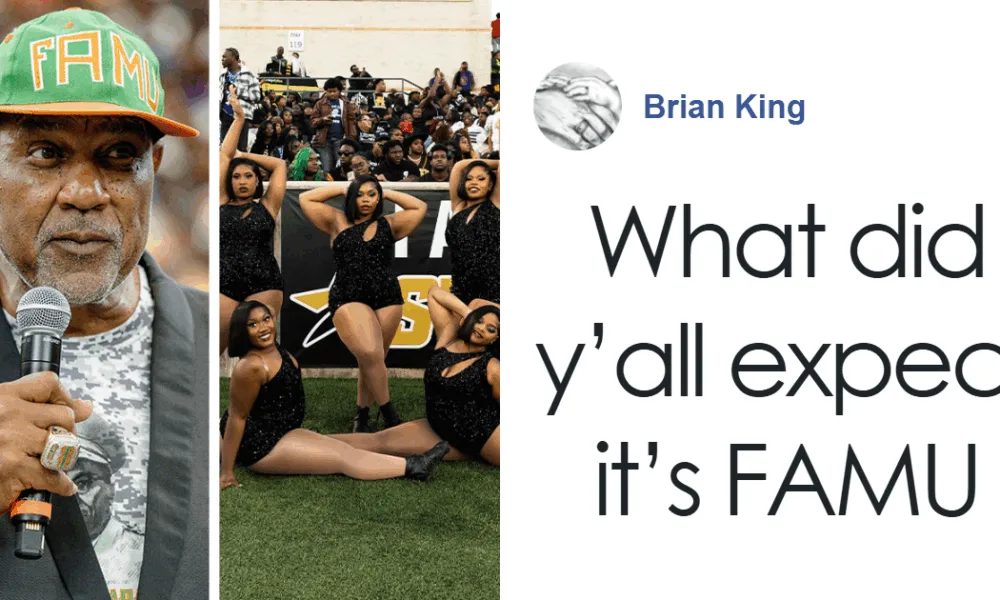
Task: Open the dancers on field photo
Action: tap(360, 300)
